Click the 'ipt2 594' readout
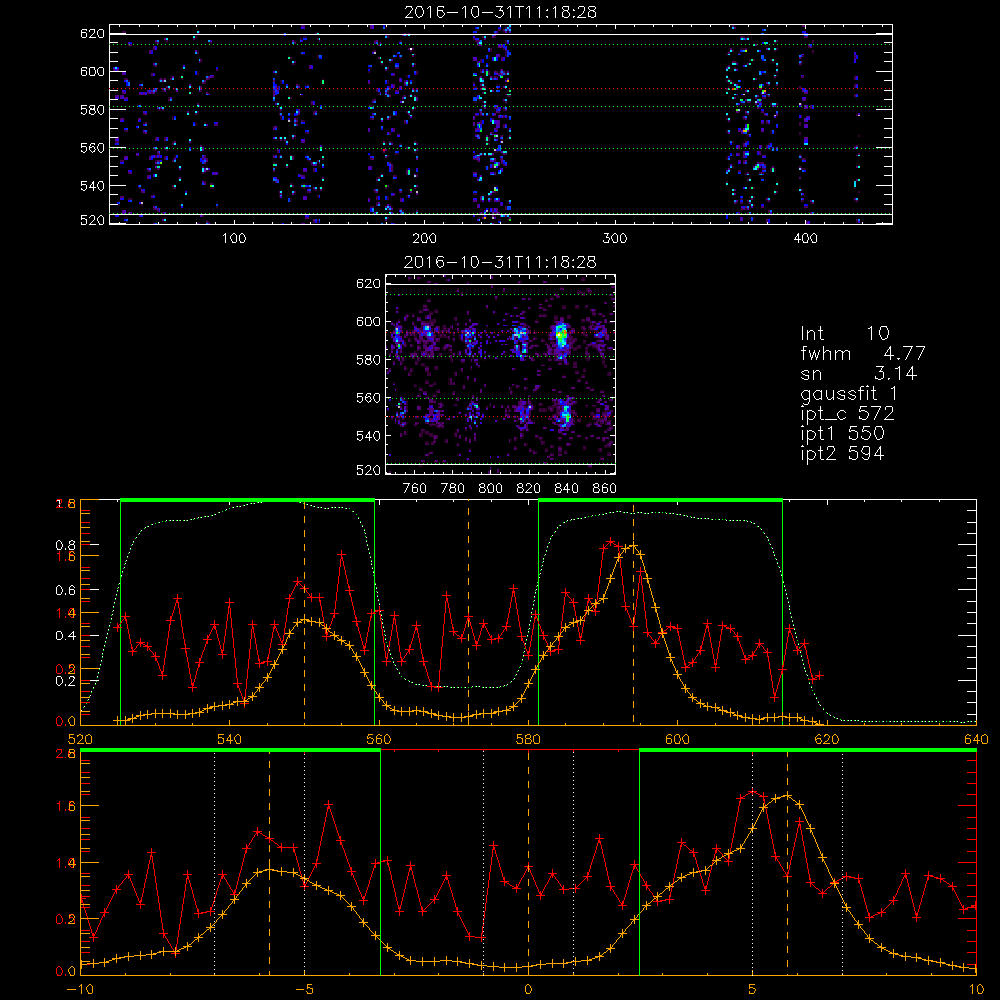This screenshot has height=1000, width=1000. (842, 453)
